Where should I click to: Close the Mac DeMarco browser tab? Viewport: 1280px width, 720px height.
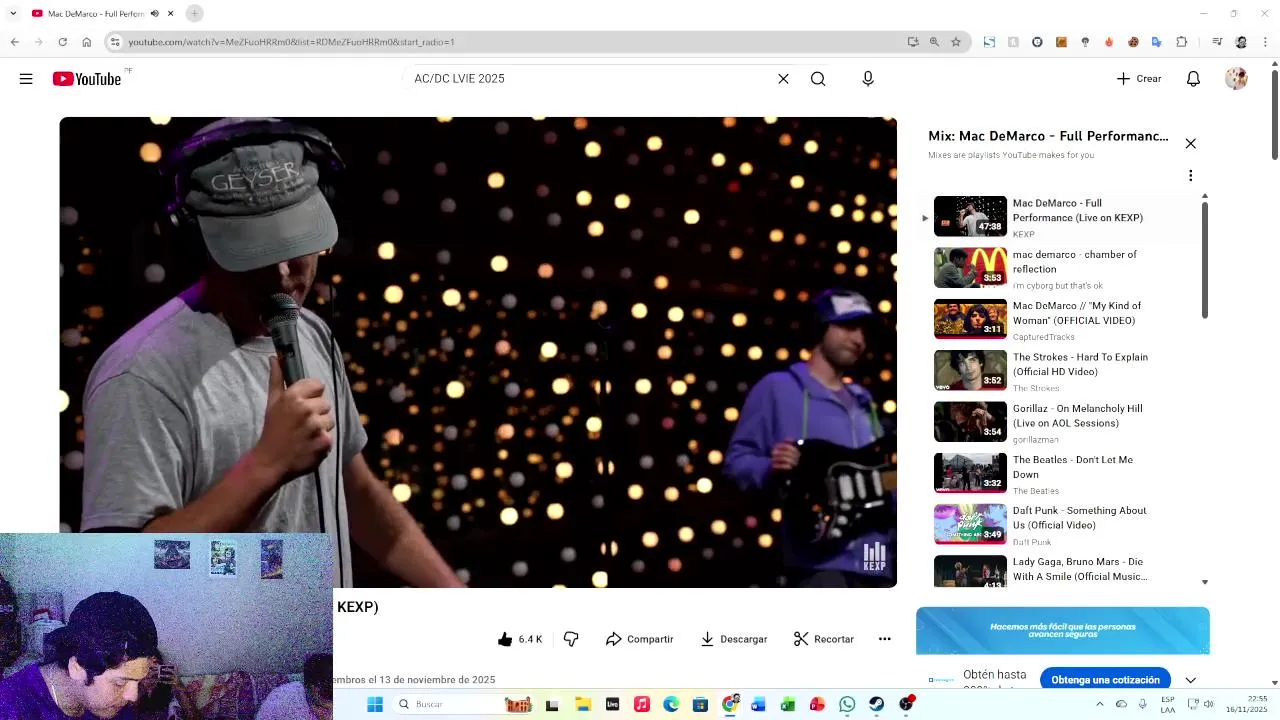(171, 13)
